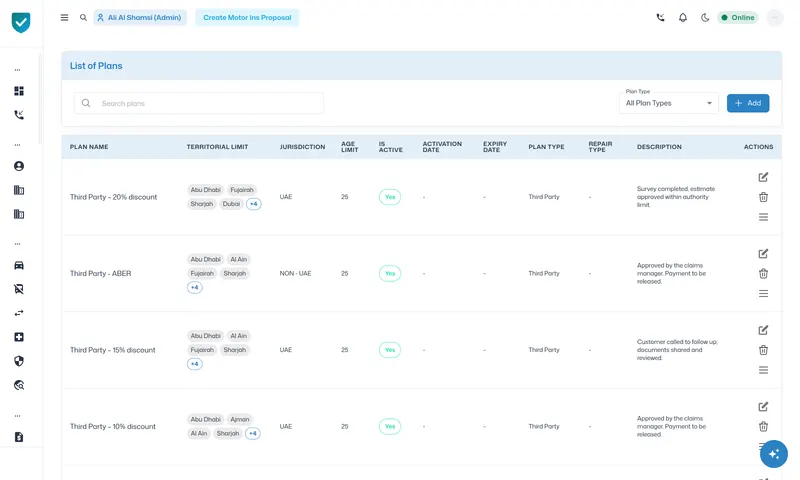
Task: Toggle dark mode moon icon
Action: click(705, 17)
